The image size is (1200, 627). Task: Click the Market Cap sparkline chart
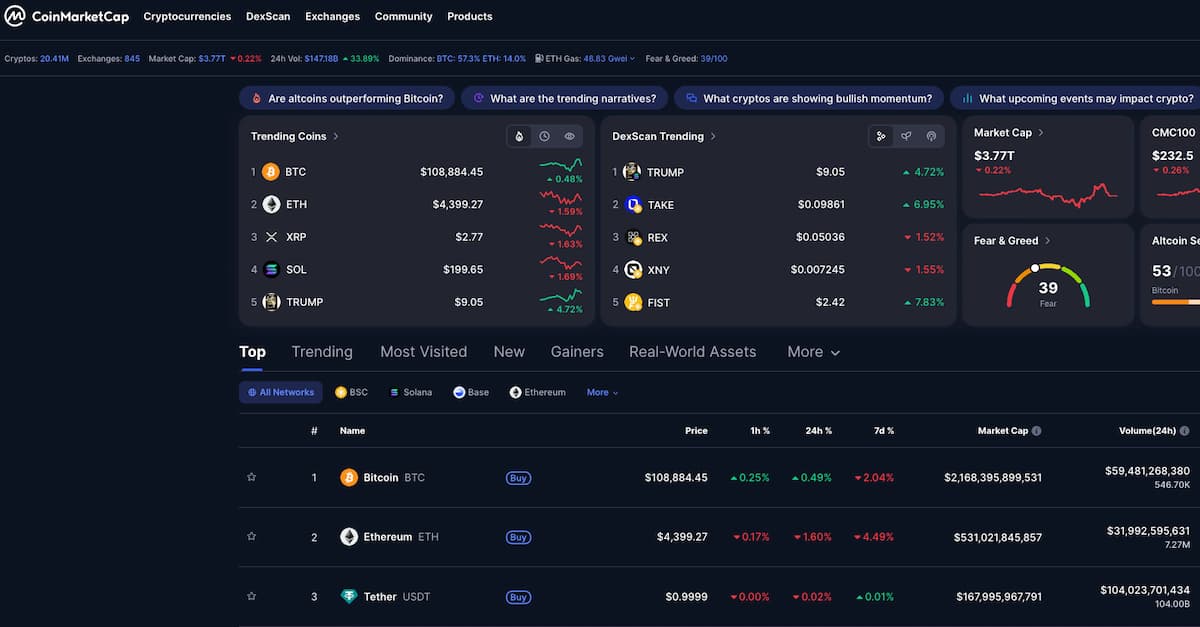[x=1048, y=194]
